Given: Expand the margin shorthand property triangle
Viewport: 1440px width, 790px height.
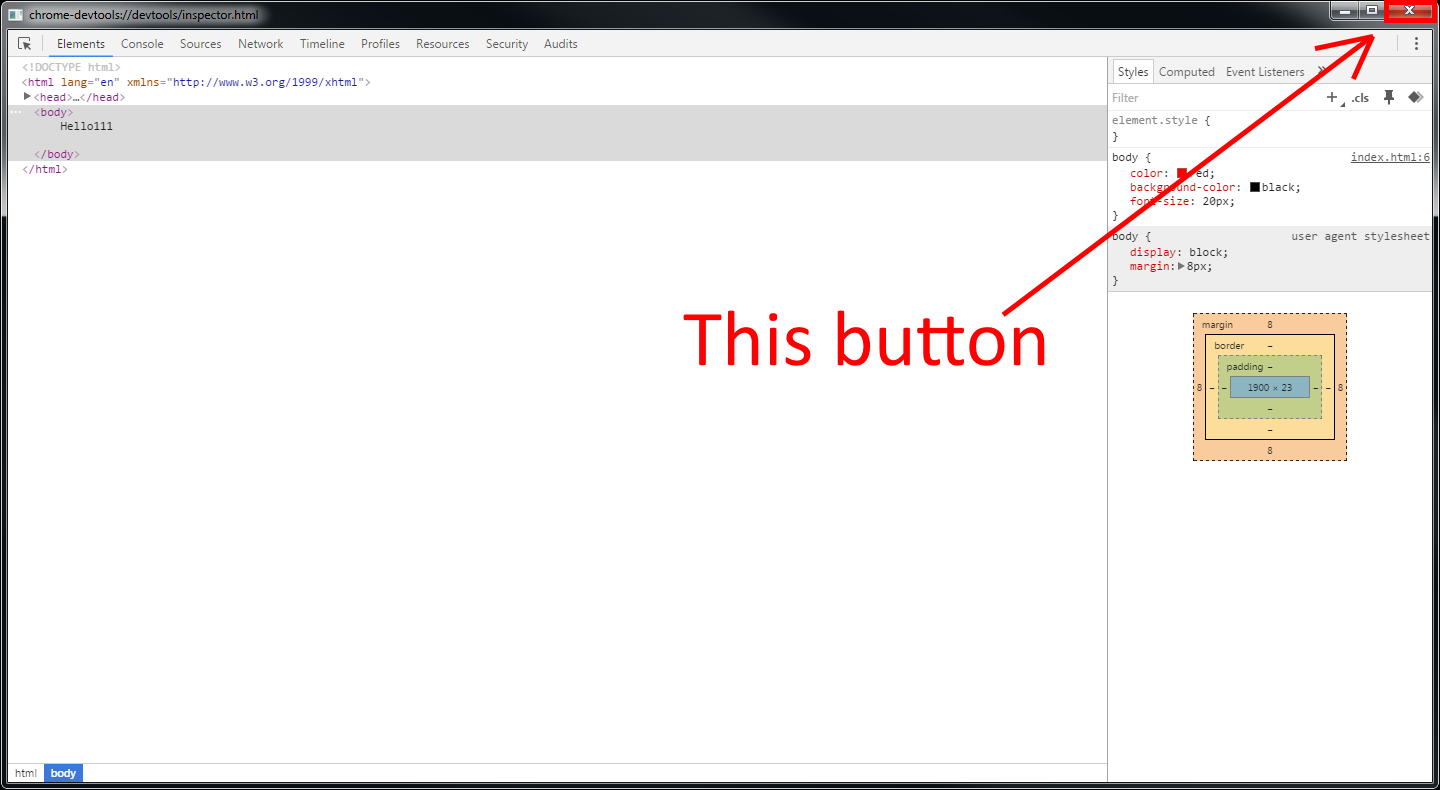Looking at the screenshot, I should pyautogui.click(x=1181, y=267).
